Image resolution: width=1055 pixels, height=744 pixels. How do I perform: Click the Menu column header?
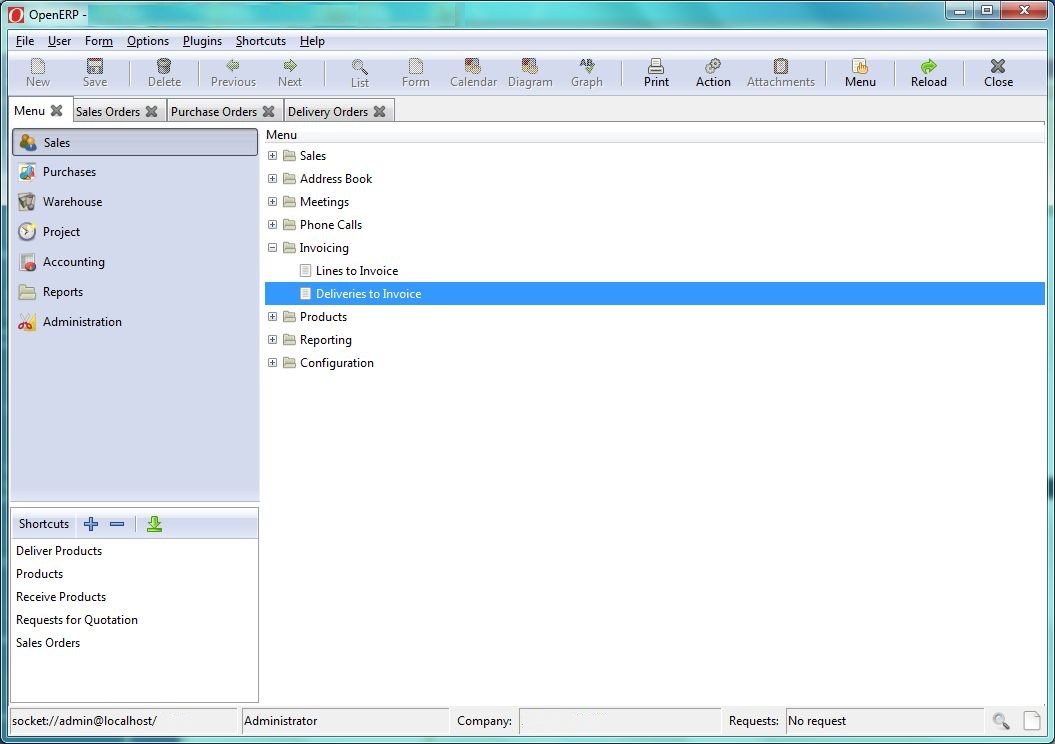pyautogui.click(x=655, y=135)
